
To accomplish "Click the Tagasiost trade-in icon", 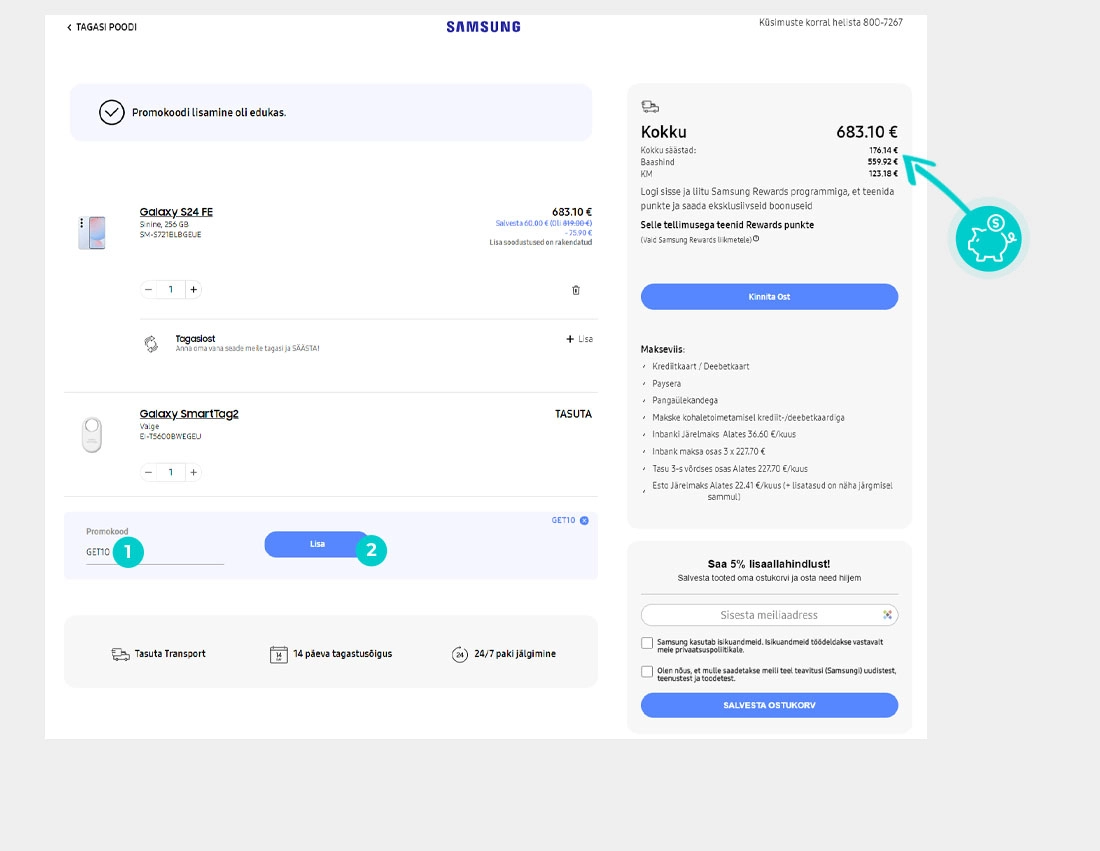I will click(151, 344).
